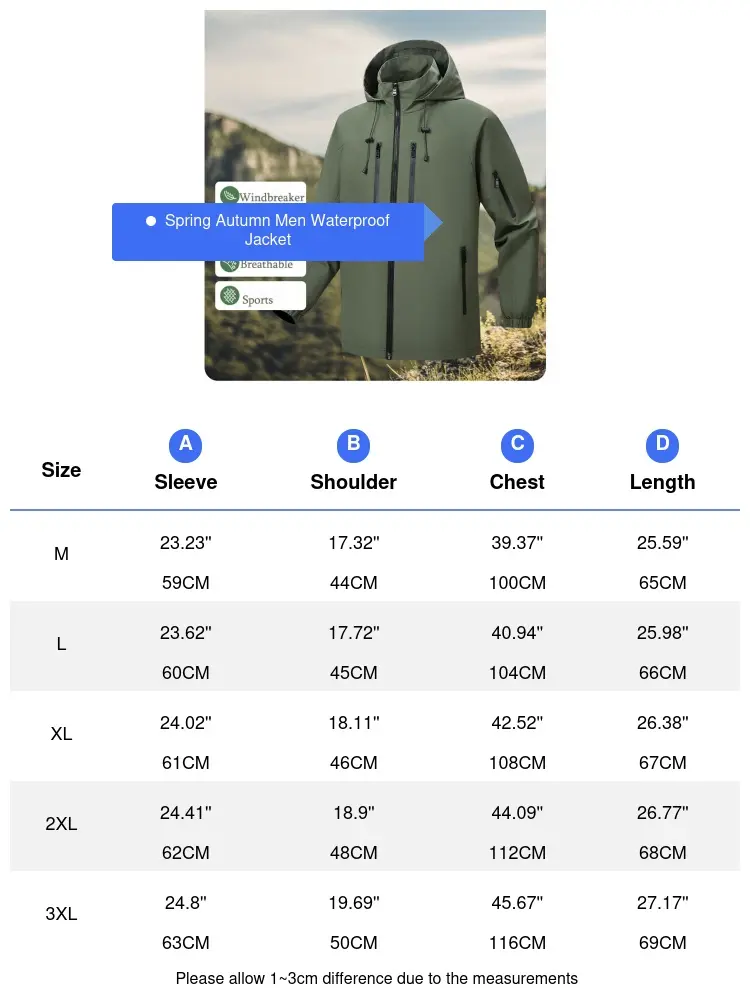Image resolution: width=750 pixels, height=1000 pixels.
Task: Click the blue B shoulder marker icon
Action: 353,445
